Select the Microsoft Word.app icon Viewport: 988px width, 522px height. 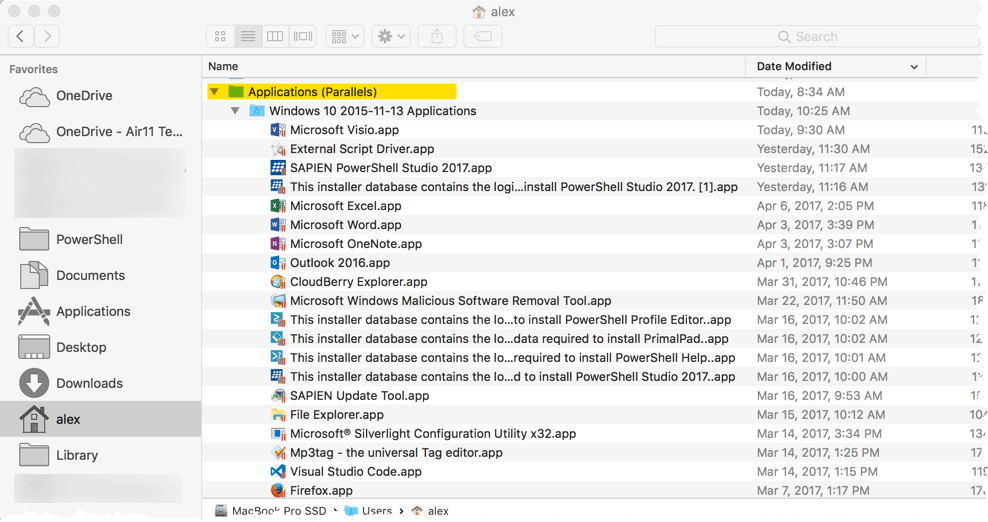(x=277, y=224)
